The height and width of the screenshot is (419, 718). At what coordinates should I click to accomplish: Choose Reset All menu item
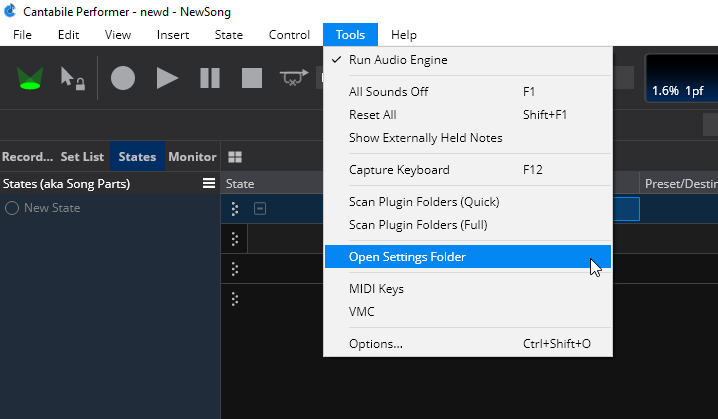pos(468,114)
